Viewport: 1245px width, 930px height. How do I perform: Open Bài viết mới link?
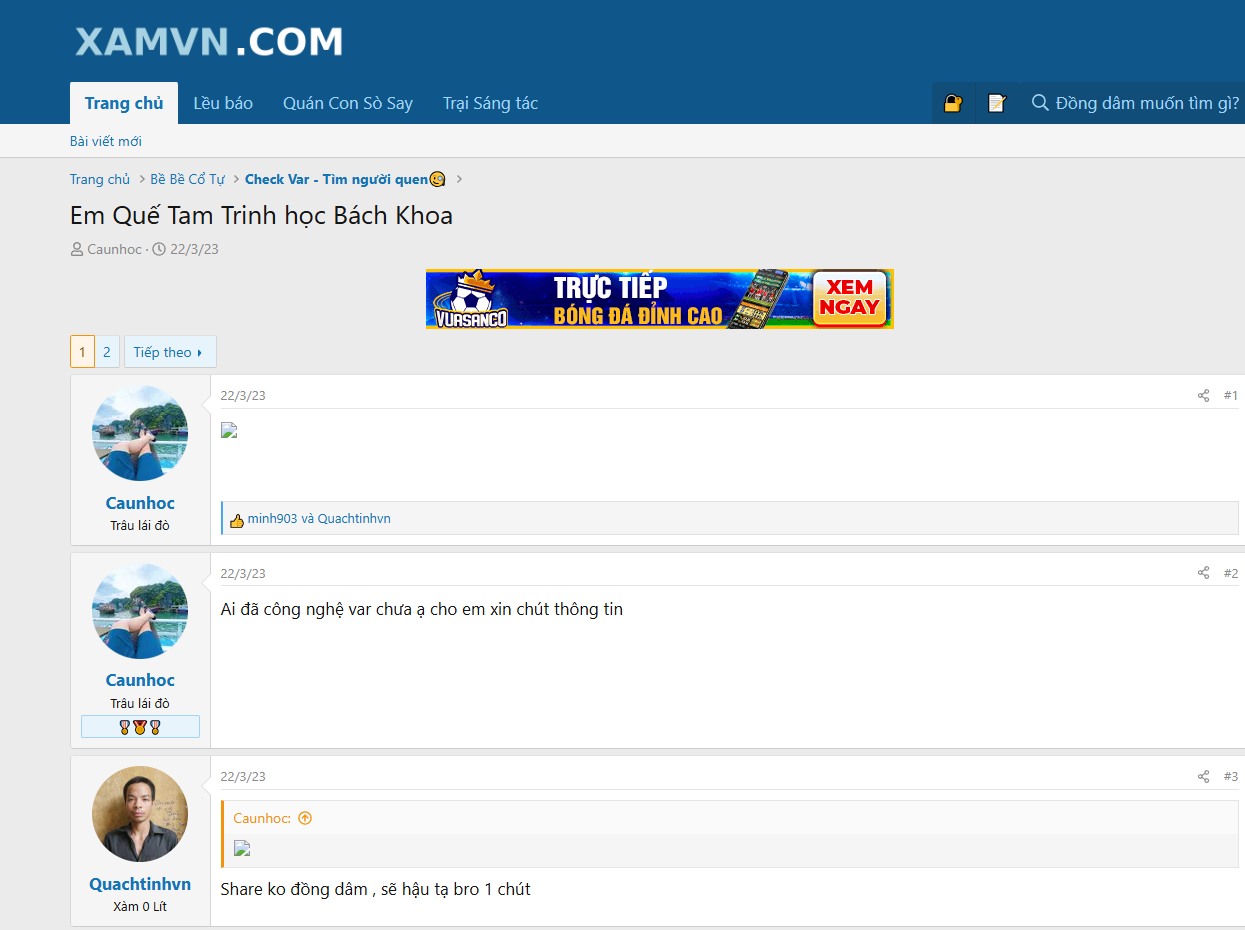(x=106, y=141)
